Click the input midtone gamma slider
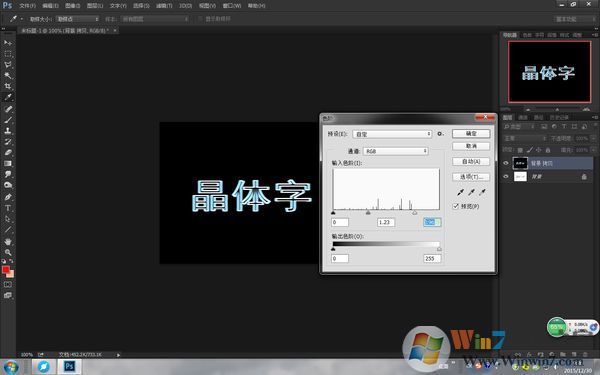This screenshot has width=600, height=375. pyautogui.click(x=368, y=212)
